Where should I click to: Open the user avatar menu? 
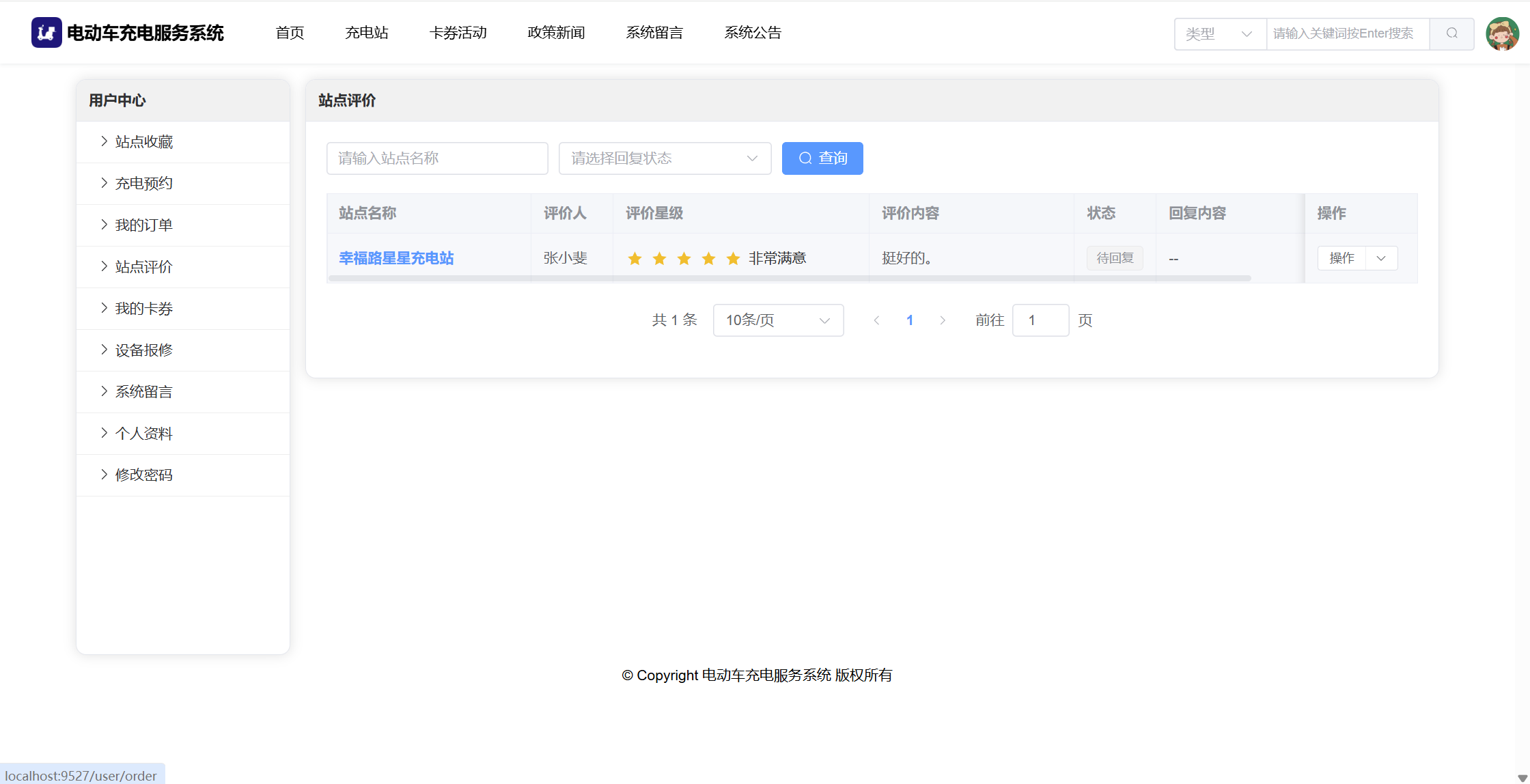point(1502,33)
